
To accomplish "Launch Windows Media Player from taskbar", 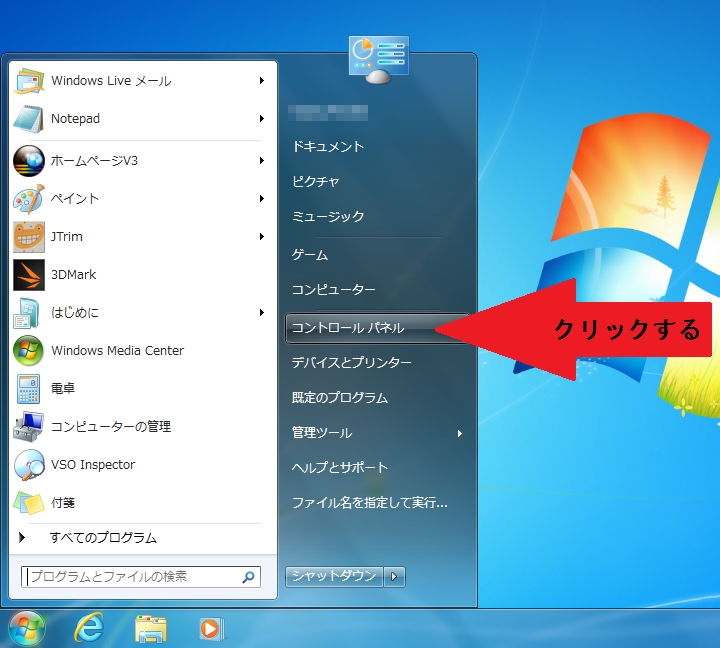I will pos(212,629).
